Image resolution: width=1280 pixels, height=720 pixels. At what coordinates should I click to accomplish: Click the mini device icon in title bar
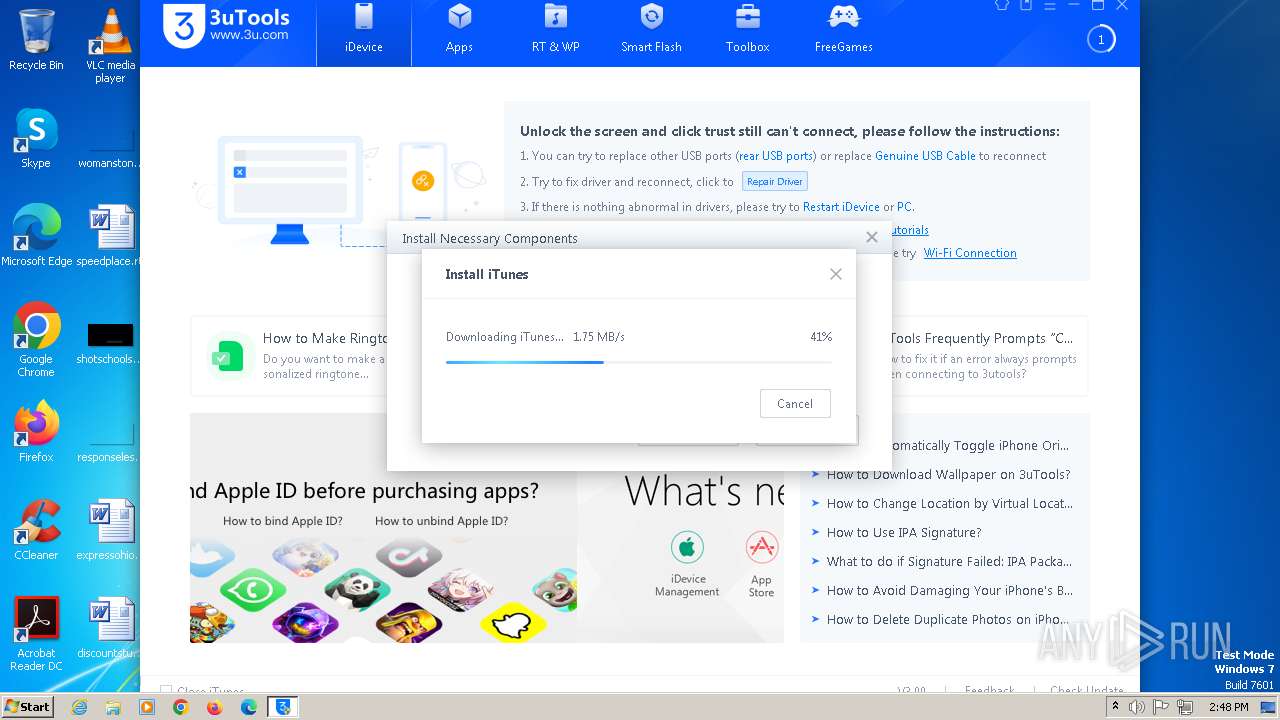[1026, 5]
